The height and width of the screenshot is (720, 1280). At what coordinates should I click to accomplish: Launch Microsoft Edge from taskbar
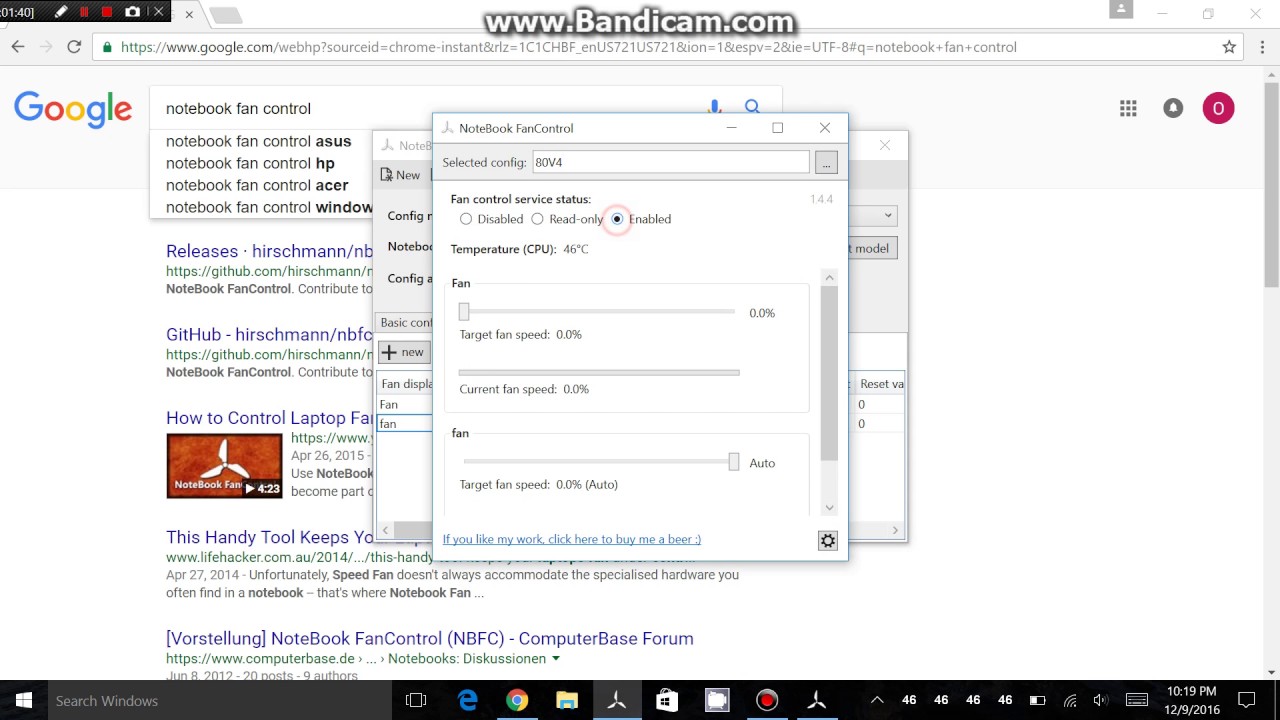tap(467, 700)
